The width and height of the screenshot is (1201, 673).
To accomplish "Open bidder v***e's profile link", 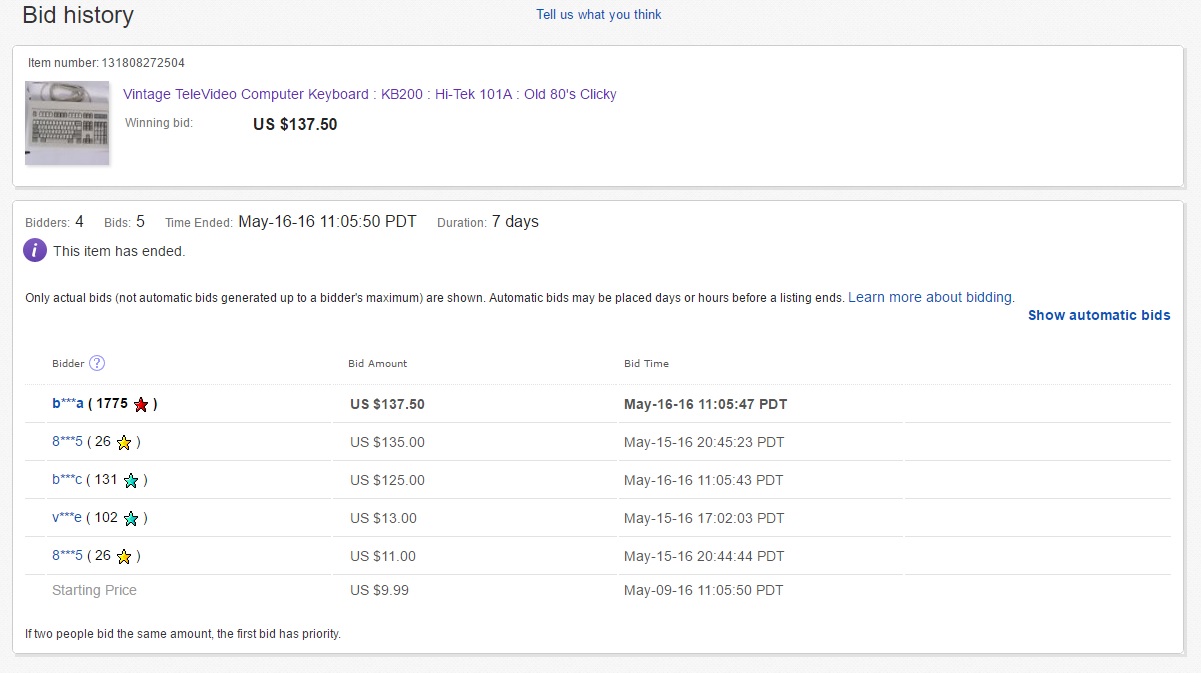I will [67, 518].
